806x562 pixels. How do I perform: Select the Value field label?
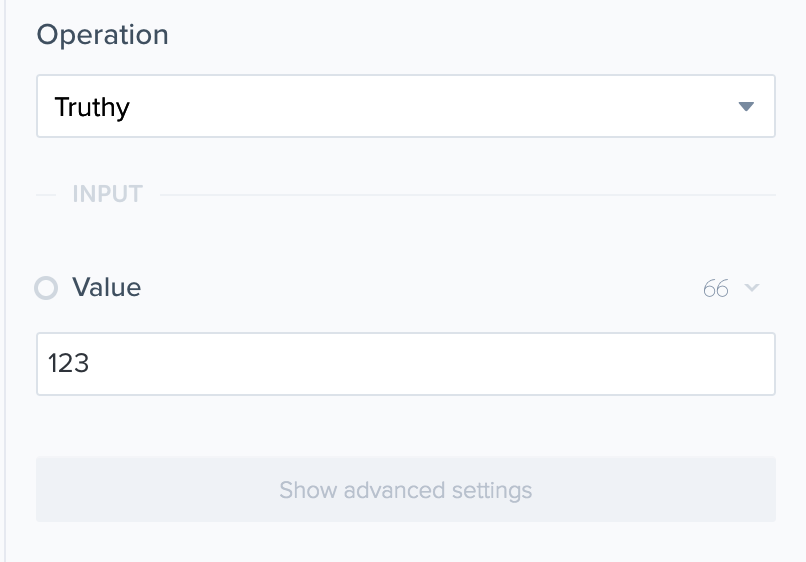click(x=106, y=288)
